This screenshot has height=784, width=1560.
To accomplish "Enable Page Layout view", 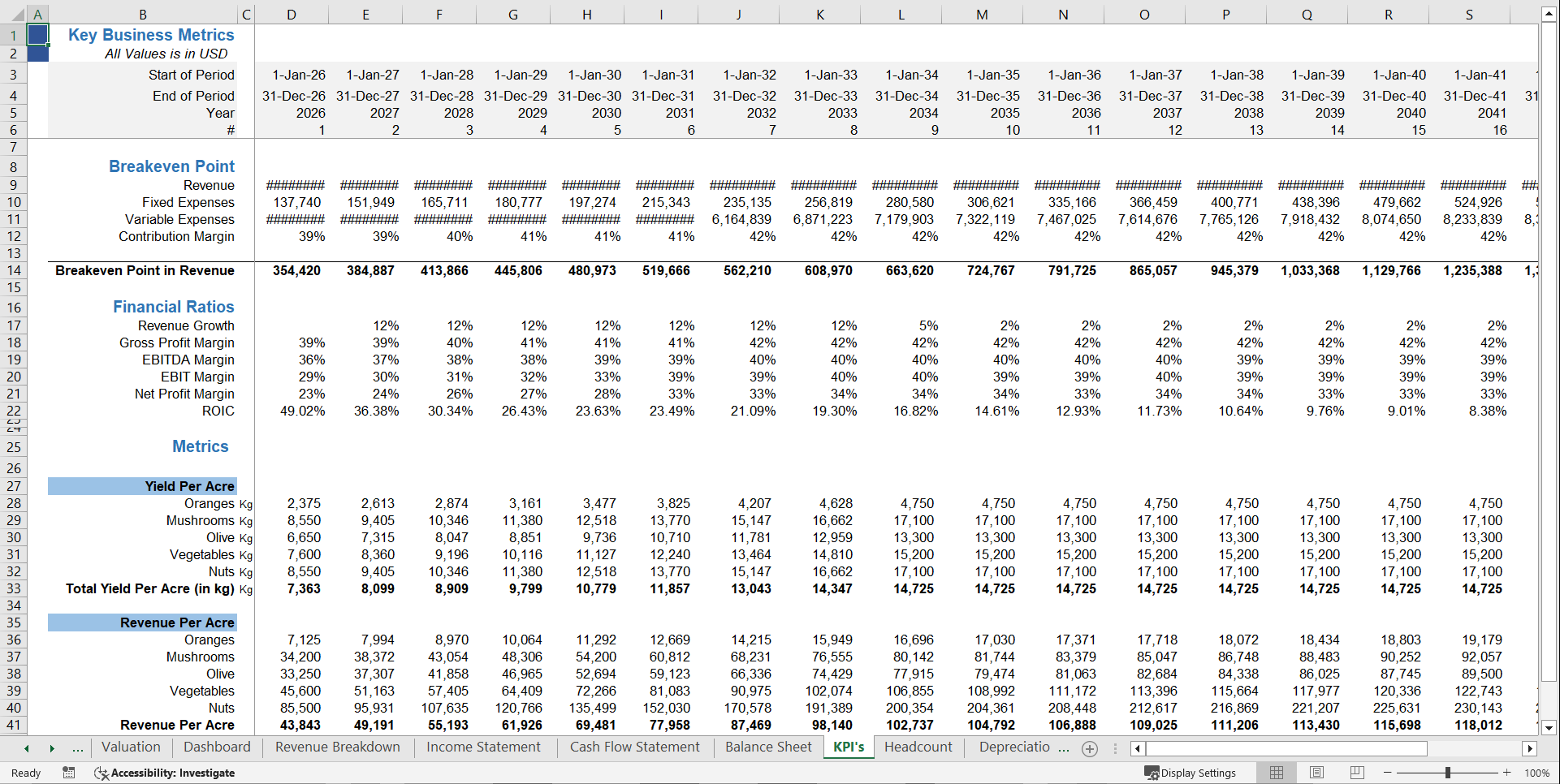I will coord(1316,773).
